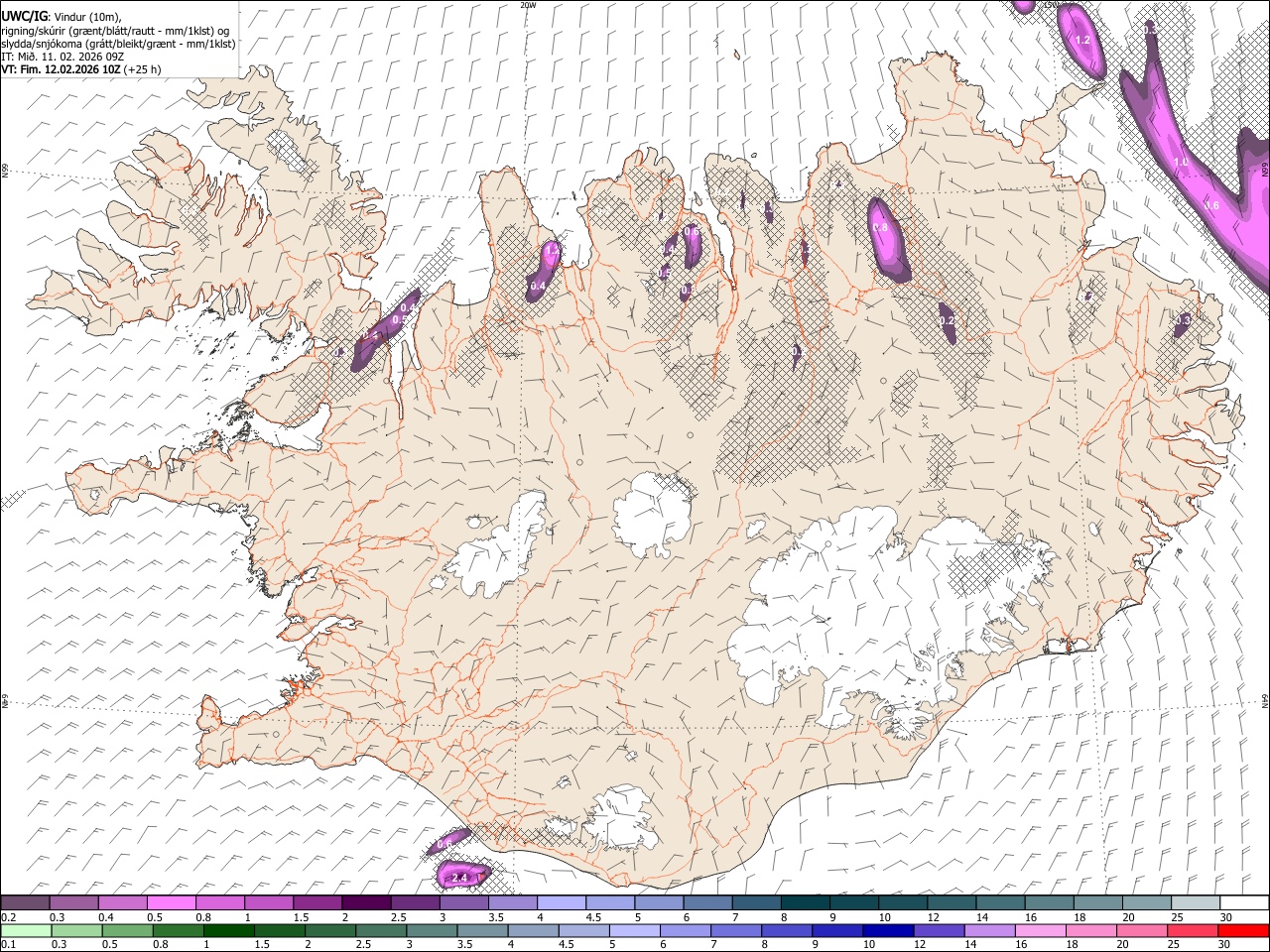
Task: Select the light pink 16–18 rain legend swatch
Action: 1041,930
